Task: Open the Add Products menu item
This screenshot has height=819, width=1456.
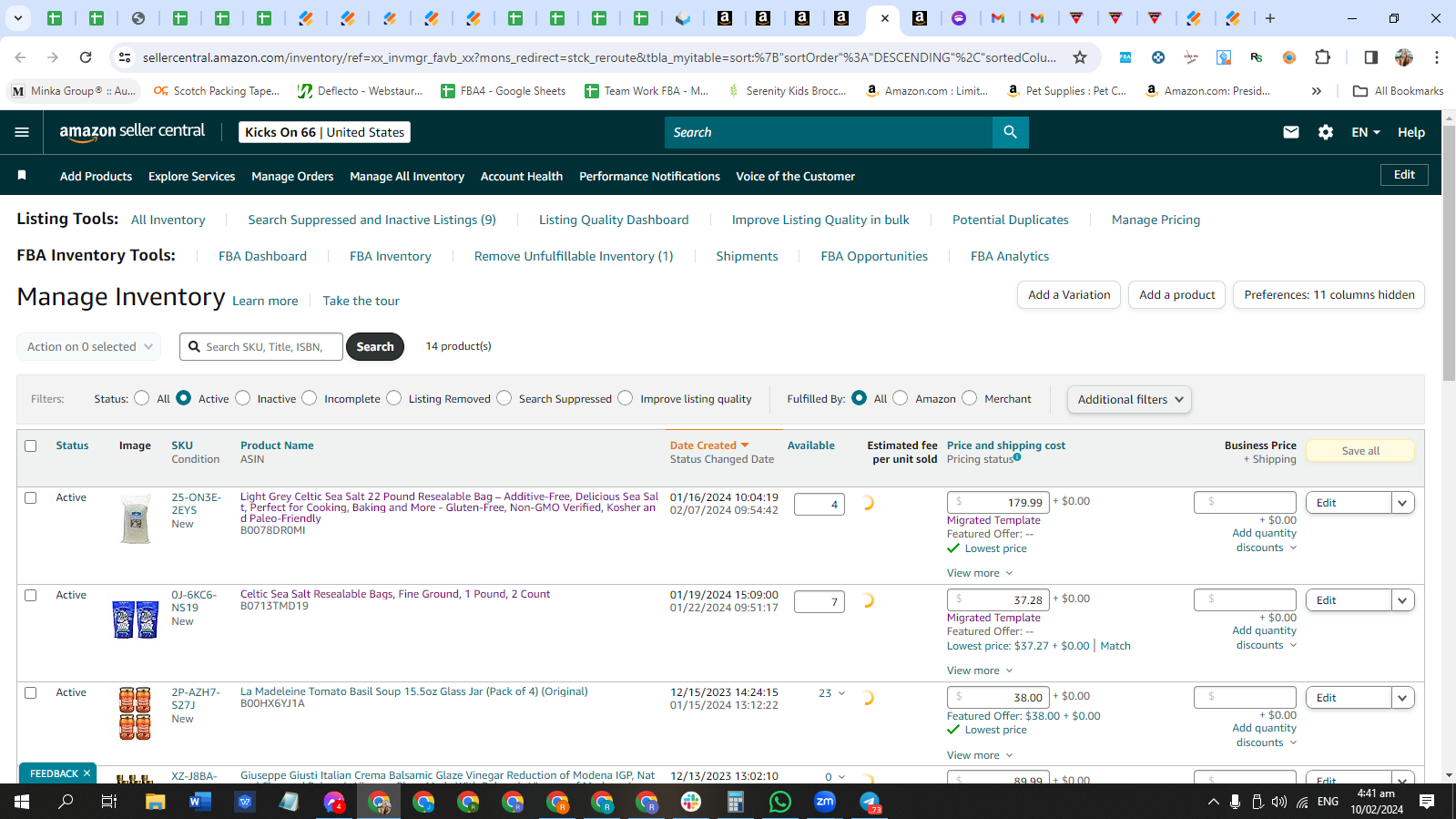Action: tap(96, 177)
